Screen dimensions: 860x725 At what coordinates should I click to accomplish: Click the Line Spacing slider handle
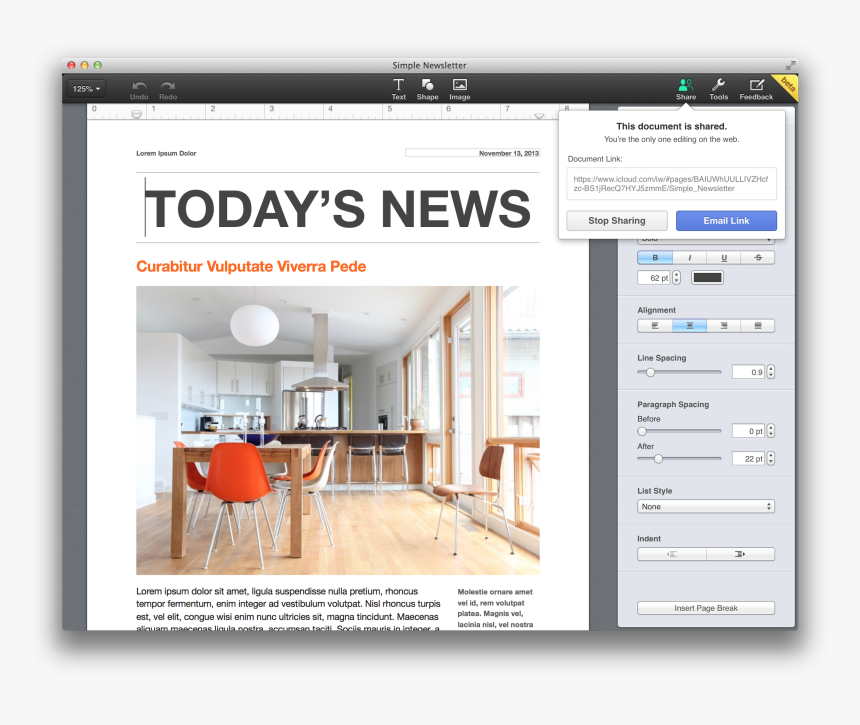point(650,372)
